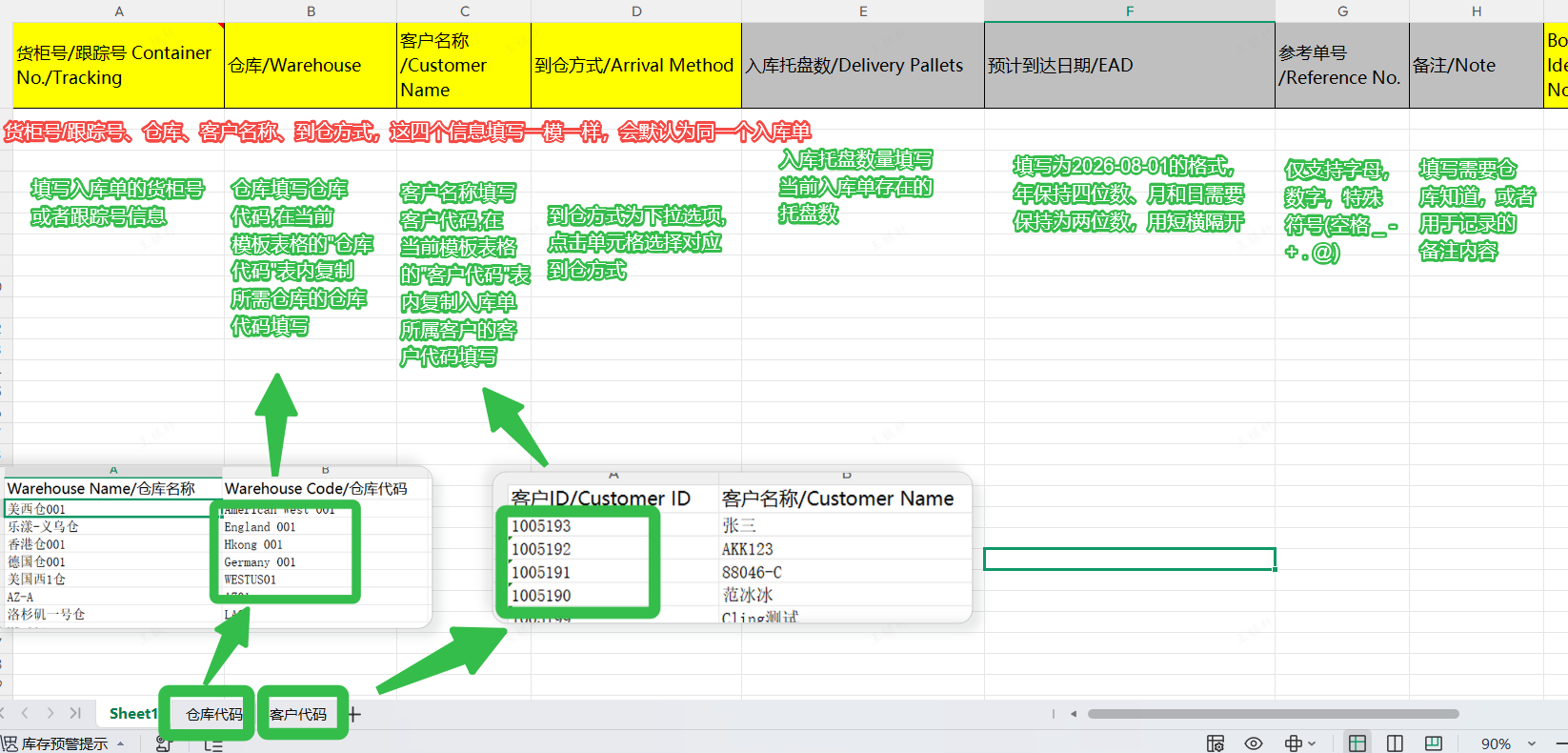Add a new sheet with the plus icon
The height and width of the screenshot is (753, 1568).
(354, 714)
